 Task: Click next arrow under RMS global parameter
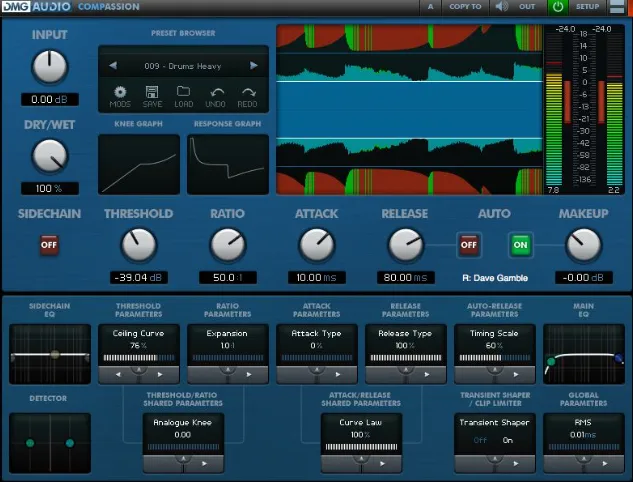pos(605,464)
